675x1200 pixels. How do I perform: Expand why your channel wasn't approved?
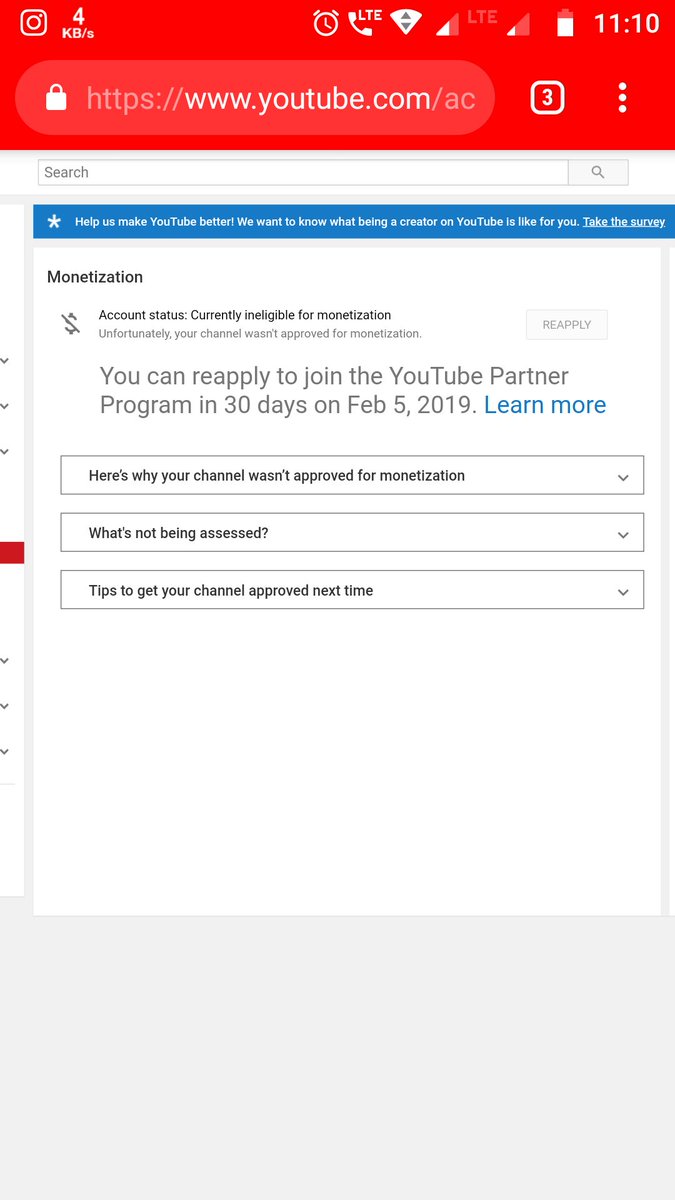[x=352, y=476]
